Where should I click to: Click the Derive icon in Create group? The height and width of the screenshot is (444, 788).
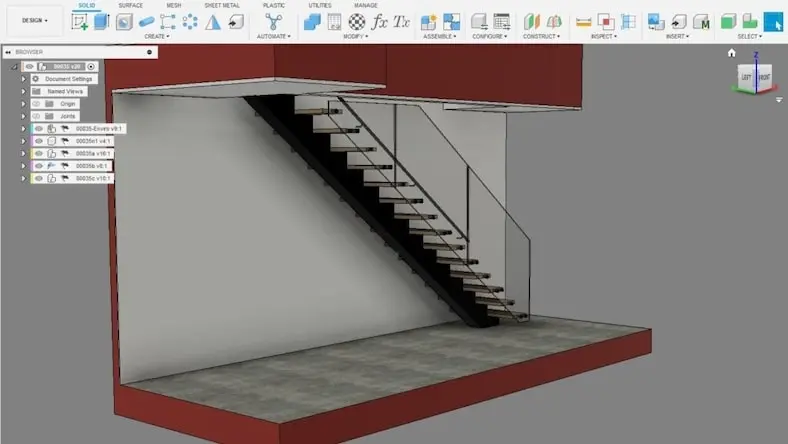pos(235,22)
